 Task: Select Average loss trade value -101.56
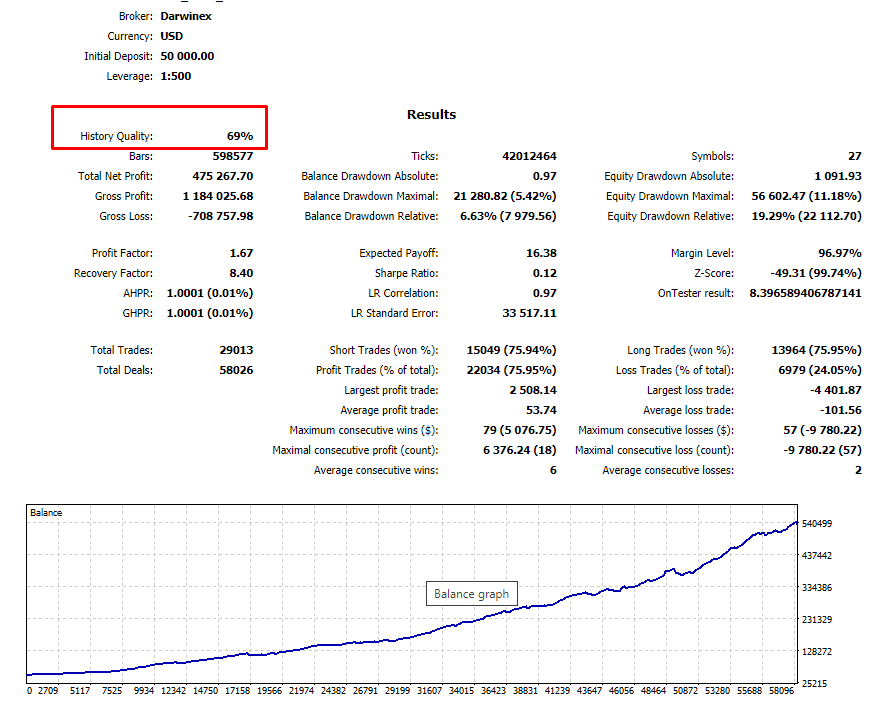[x=841, y=410]
